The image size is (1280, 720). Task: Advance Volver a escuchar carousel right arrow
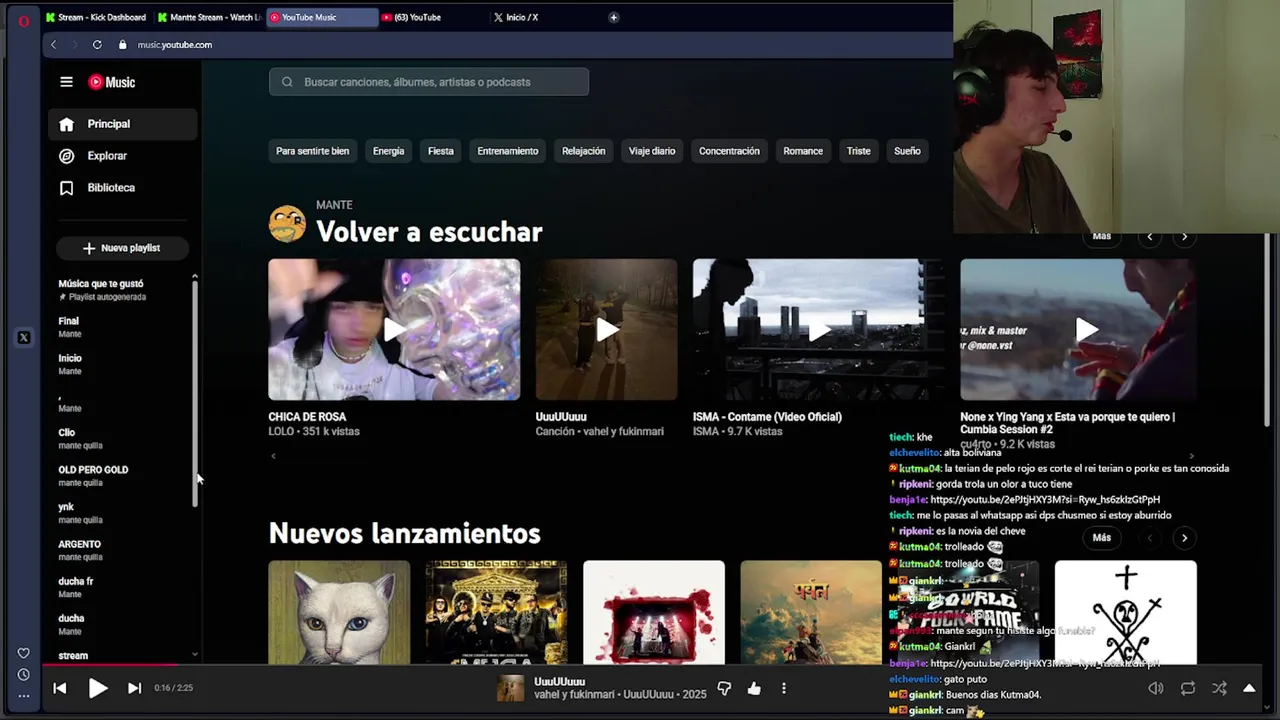click(x=1184, y=237)
